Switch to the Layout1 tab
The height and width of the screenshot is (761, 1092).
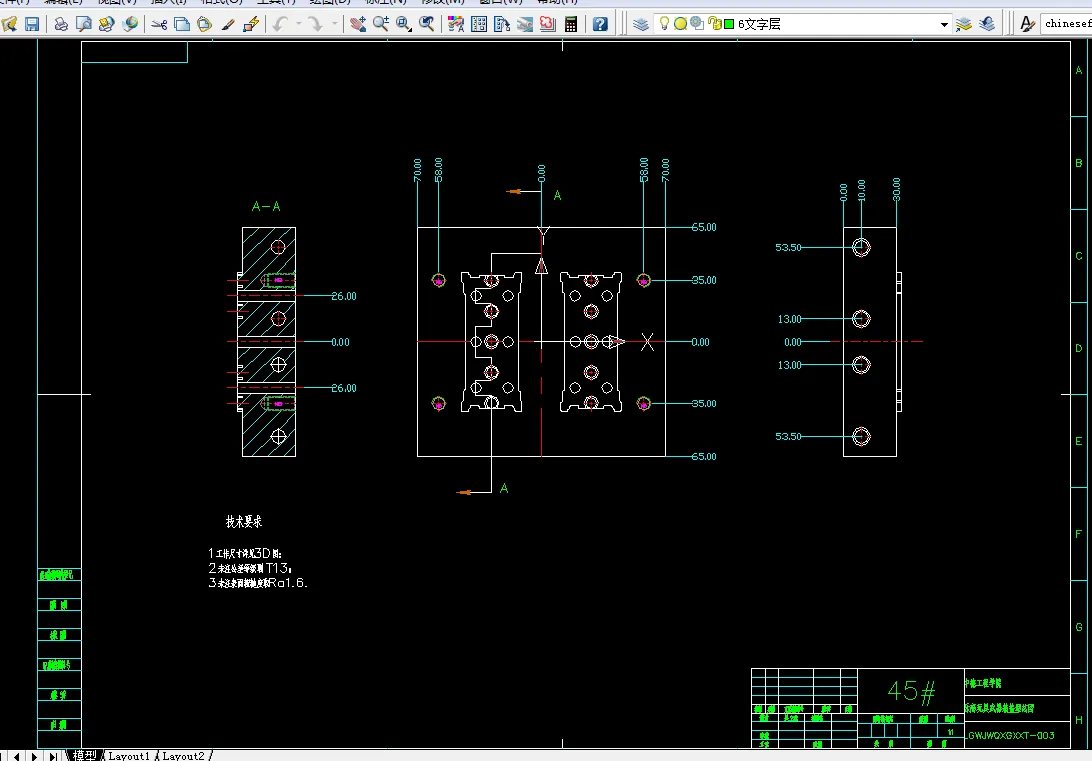pos(130,755)
